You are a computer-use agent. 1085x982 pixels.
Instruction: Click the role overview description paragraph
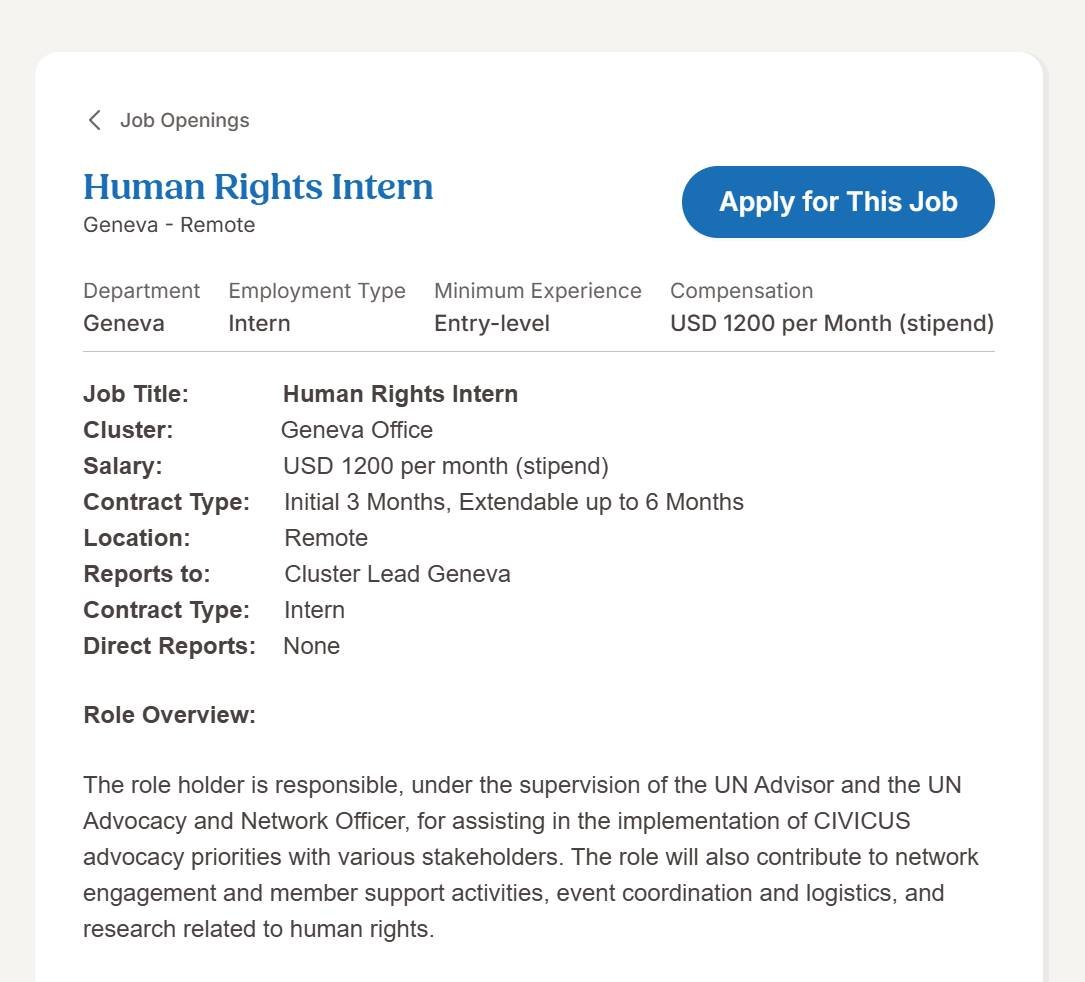click(531, 857)
